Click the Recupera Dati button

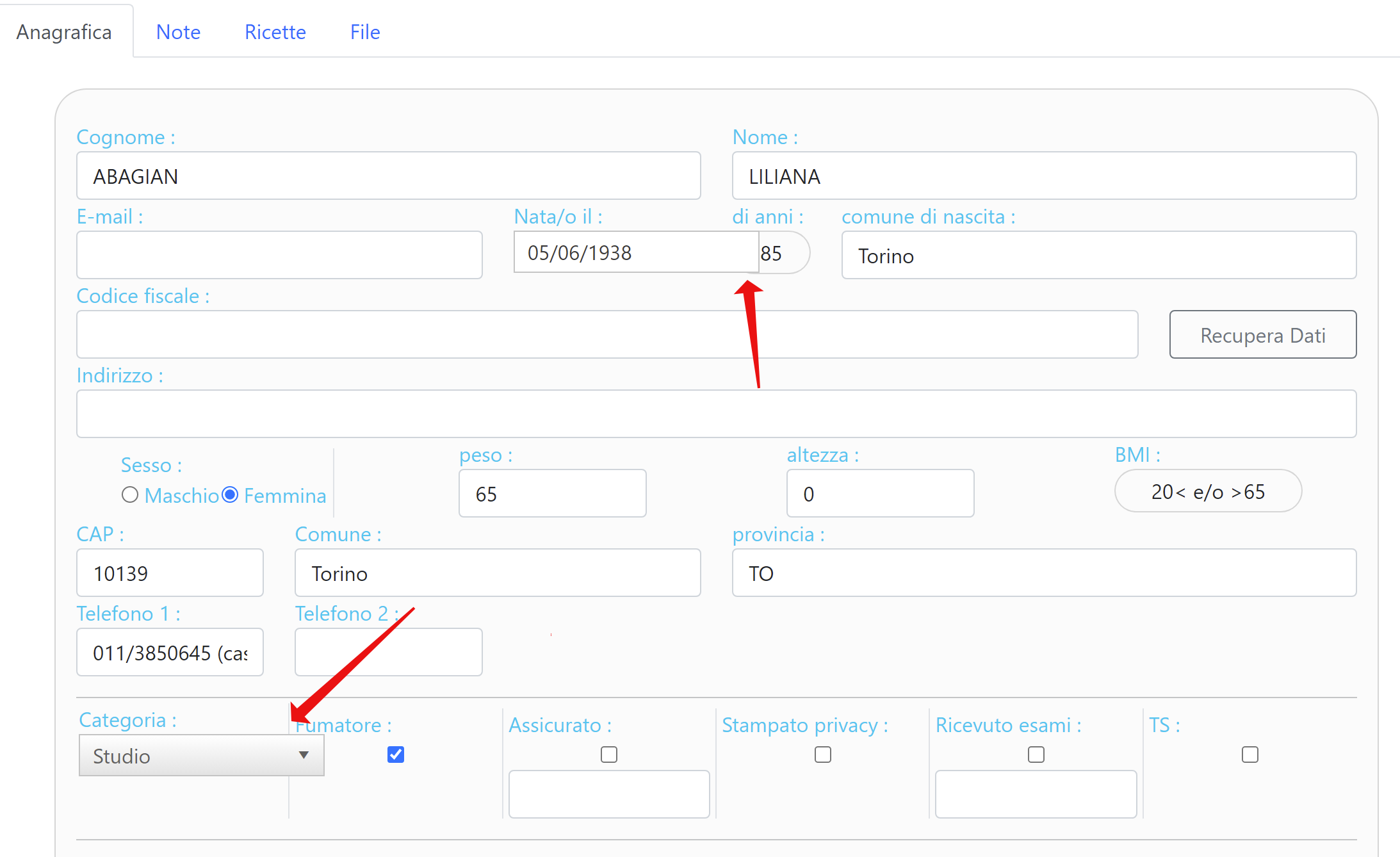point(1262,335)
